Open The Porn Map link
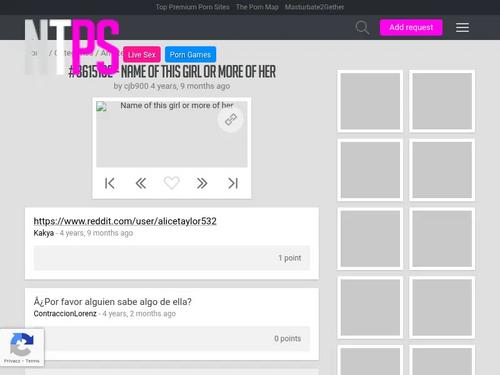 (x=257, y=7)
